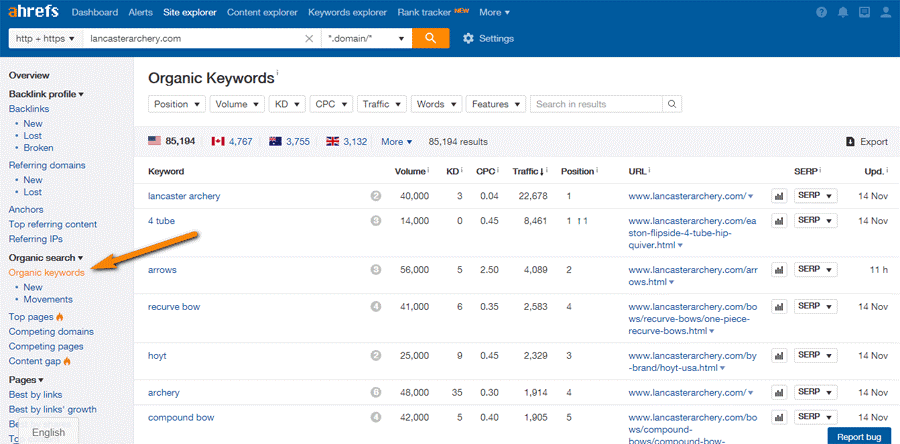The width and height of the screenshot is (900, 444).
Task: Open the user account profile icon
Action: point(885,13)
